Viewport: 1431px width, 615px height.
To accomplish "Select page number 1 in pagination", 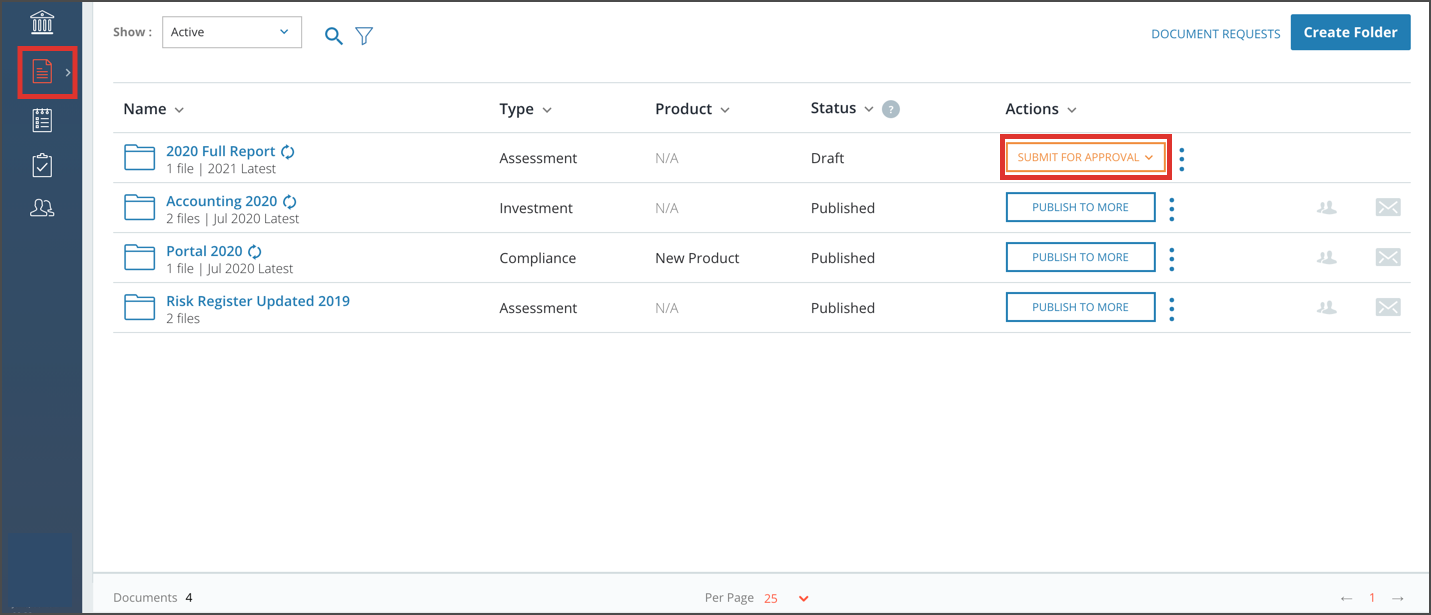I will (x=1372, y=598).
